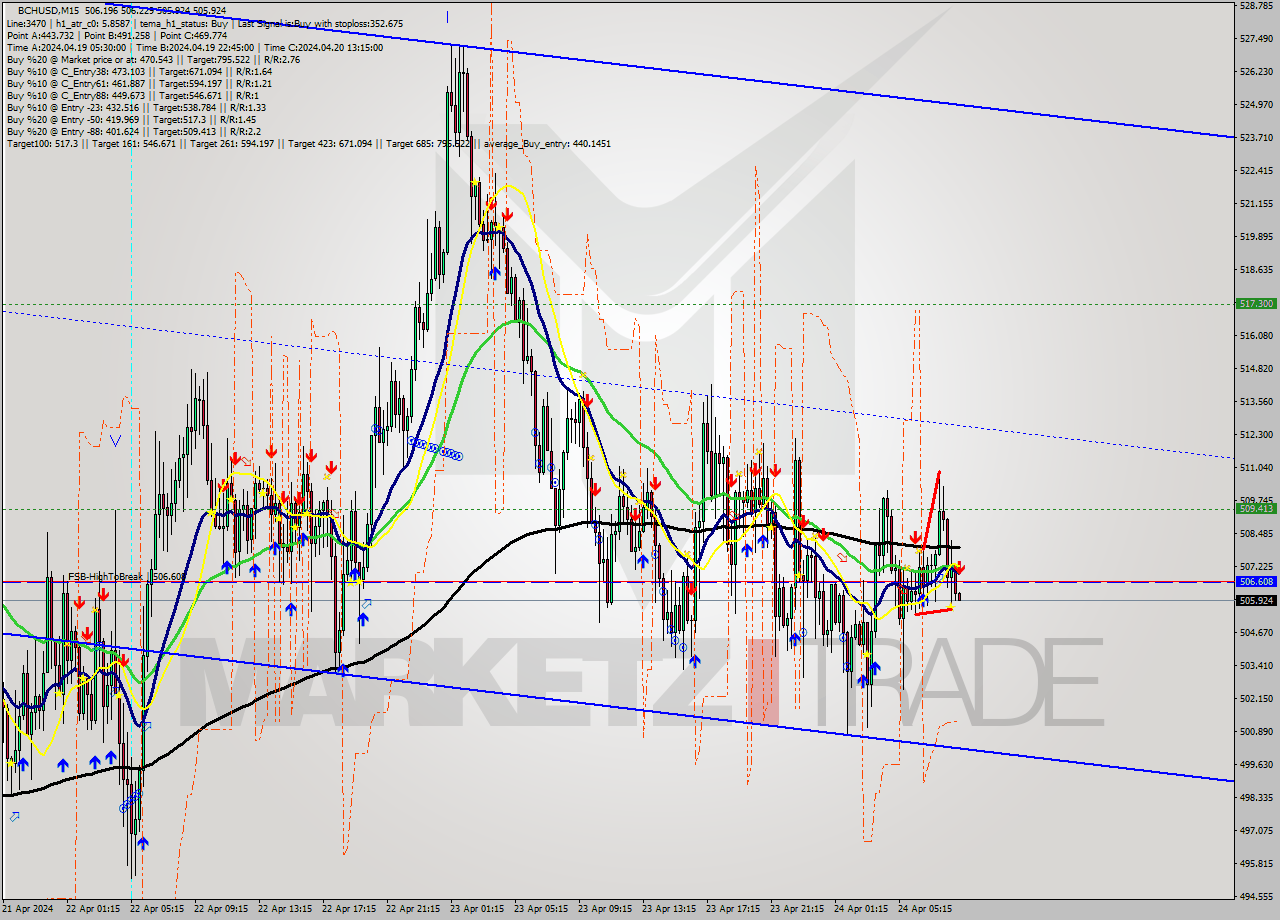Click the 524.970 price axis label

coord(1255,105)
